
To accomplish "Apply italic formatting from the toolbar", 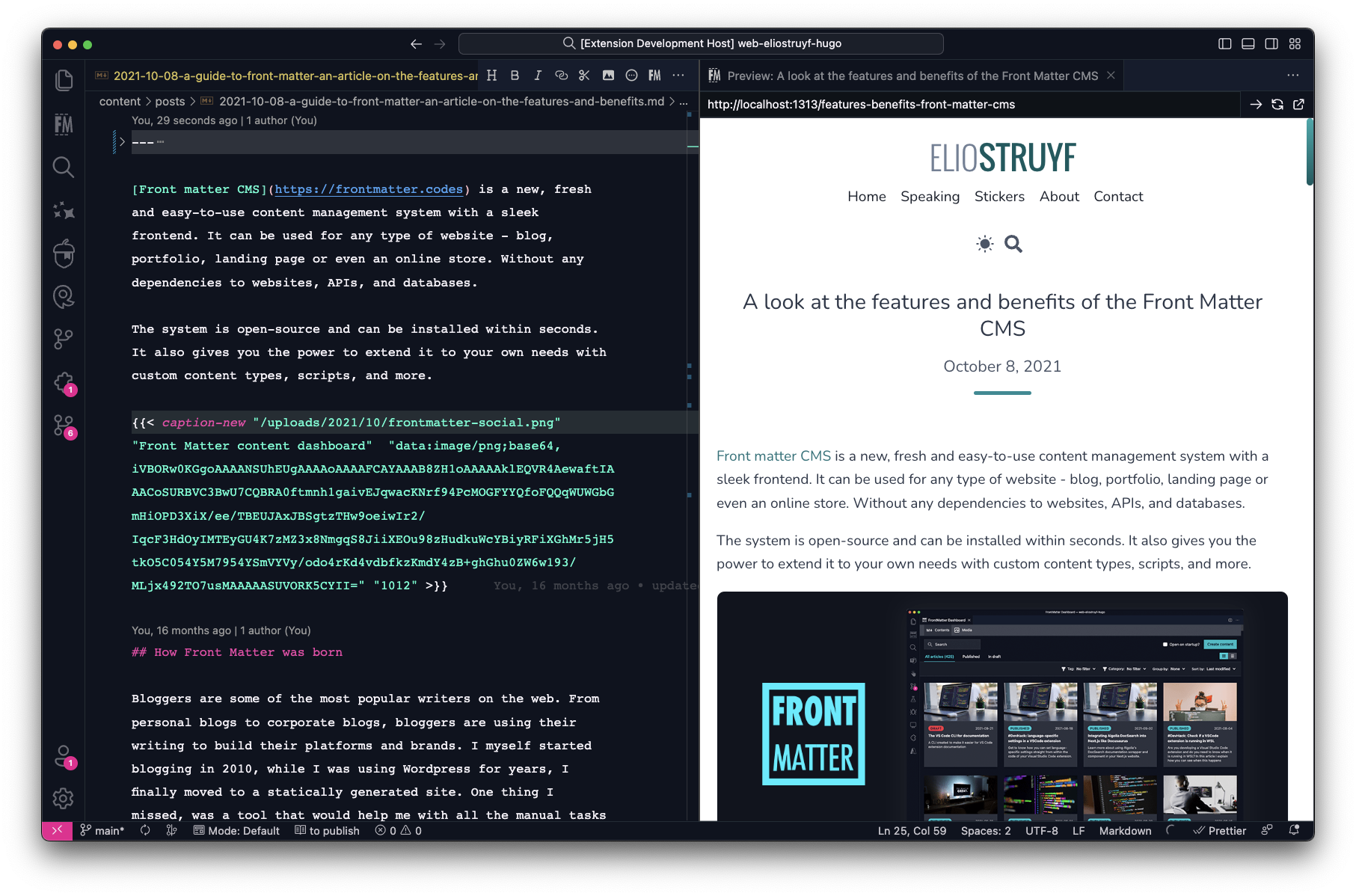I will click(537, 75).
